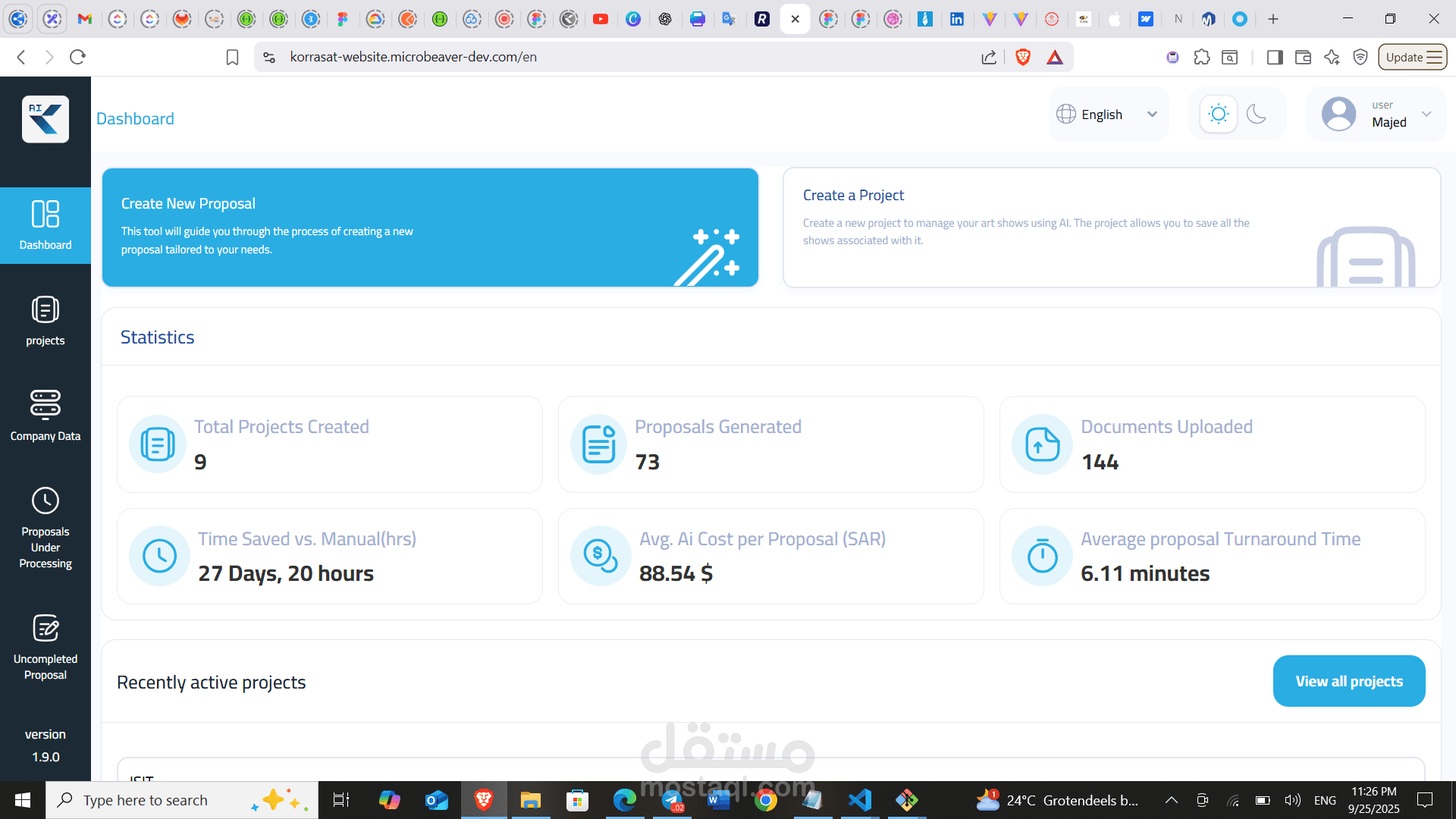Select the Dashboard sidebar tab
This screenshot has height=819, width=1456.
45,225
